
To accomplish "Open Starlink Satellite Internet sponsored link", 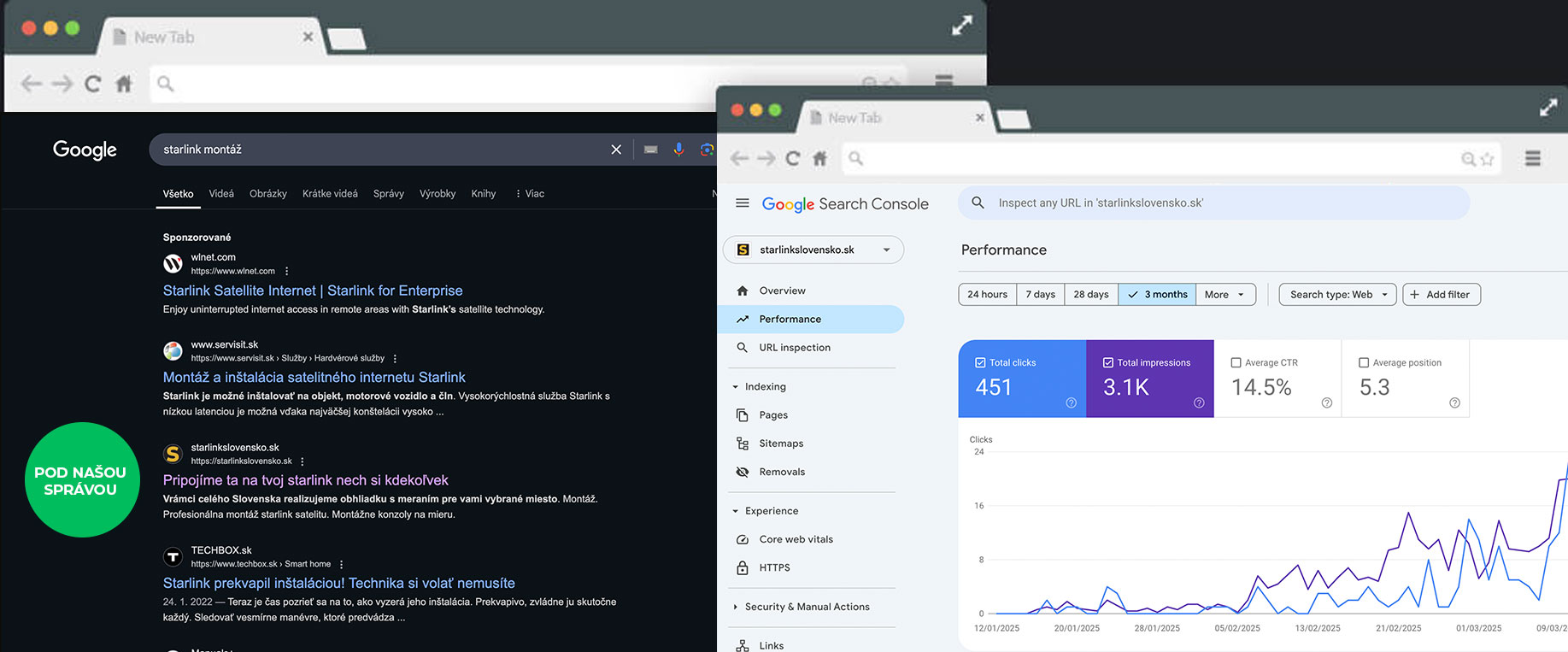I will [313, 291].
